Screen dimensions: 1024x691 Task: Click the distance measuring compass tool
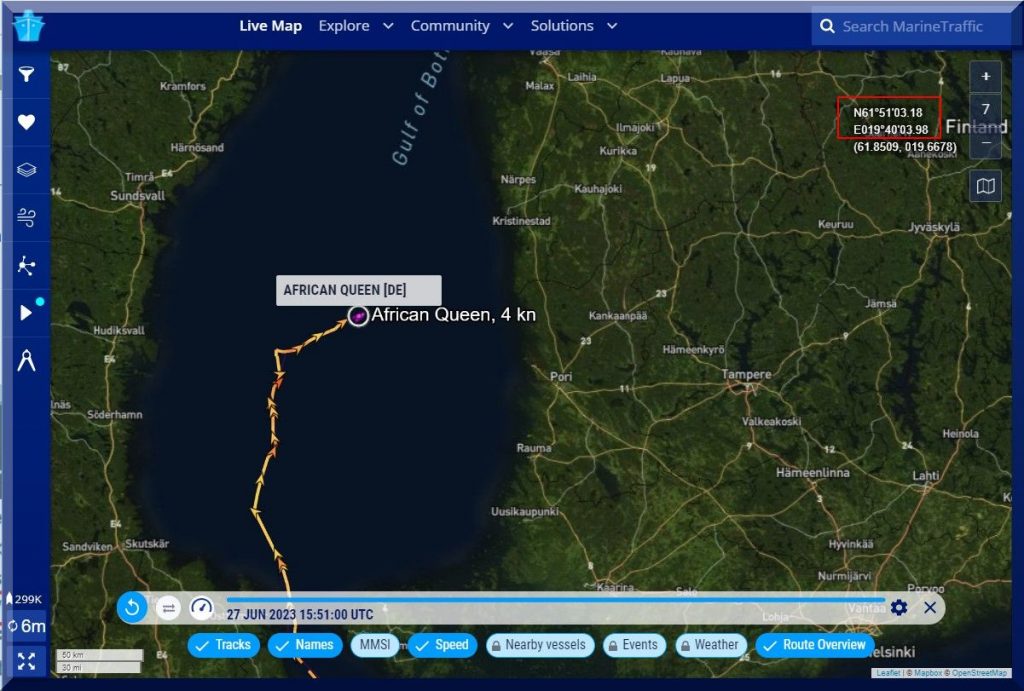(x=27, y=361)
